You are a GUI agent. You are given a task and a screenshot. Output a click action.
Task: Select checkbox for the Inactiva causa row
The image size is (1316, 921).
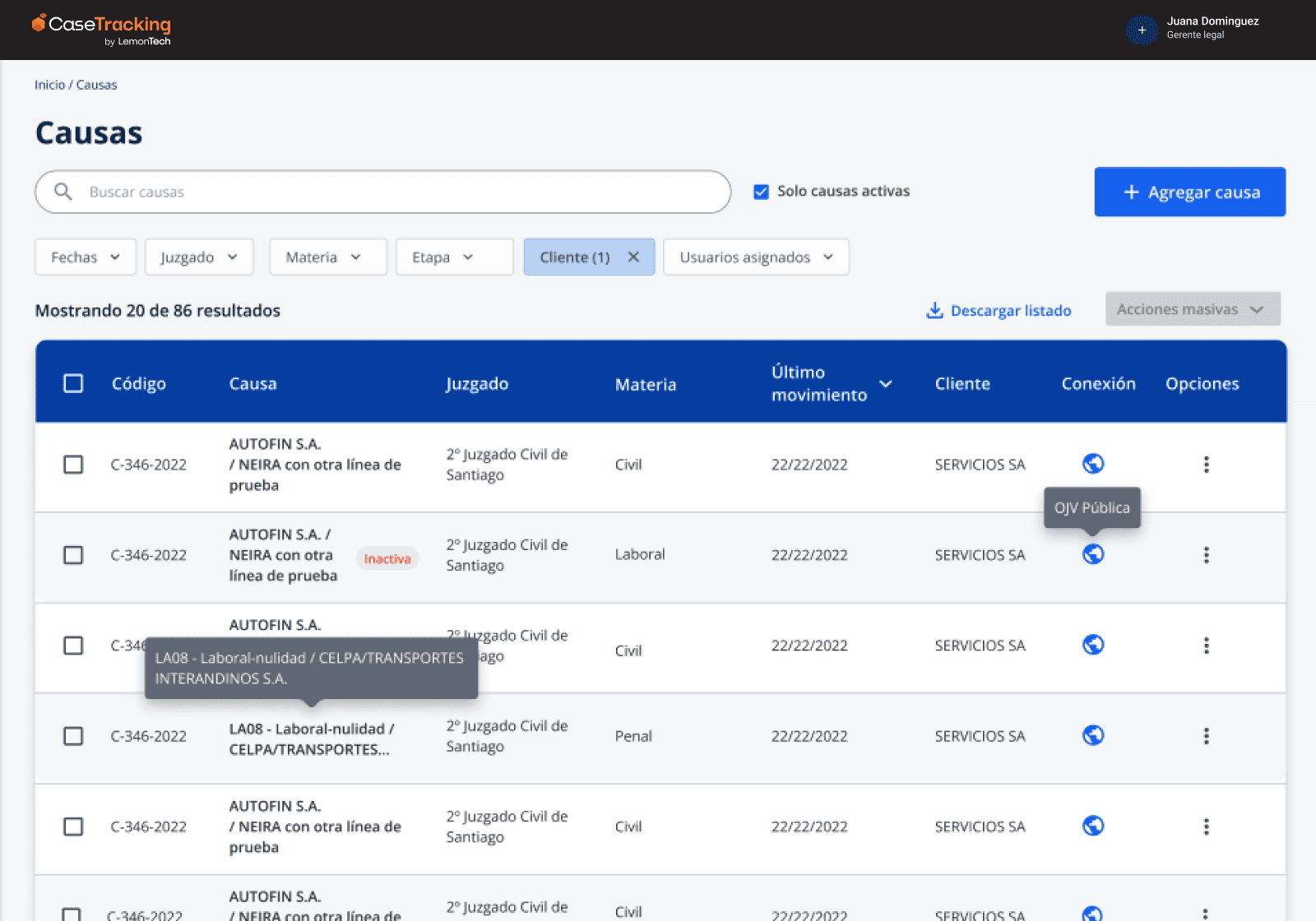click(73, 555)
